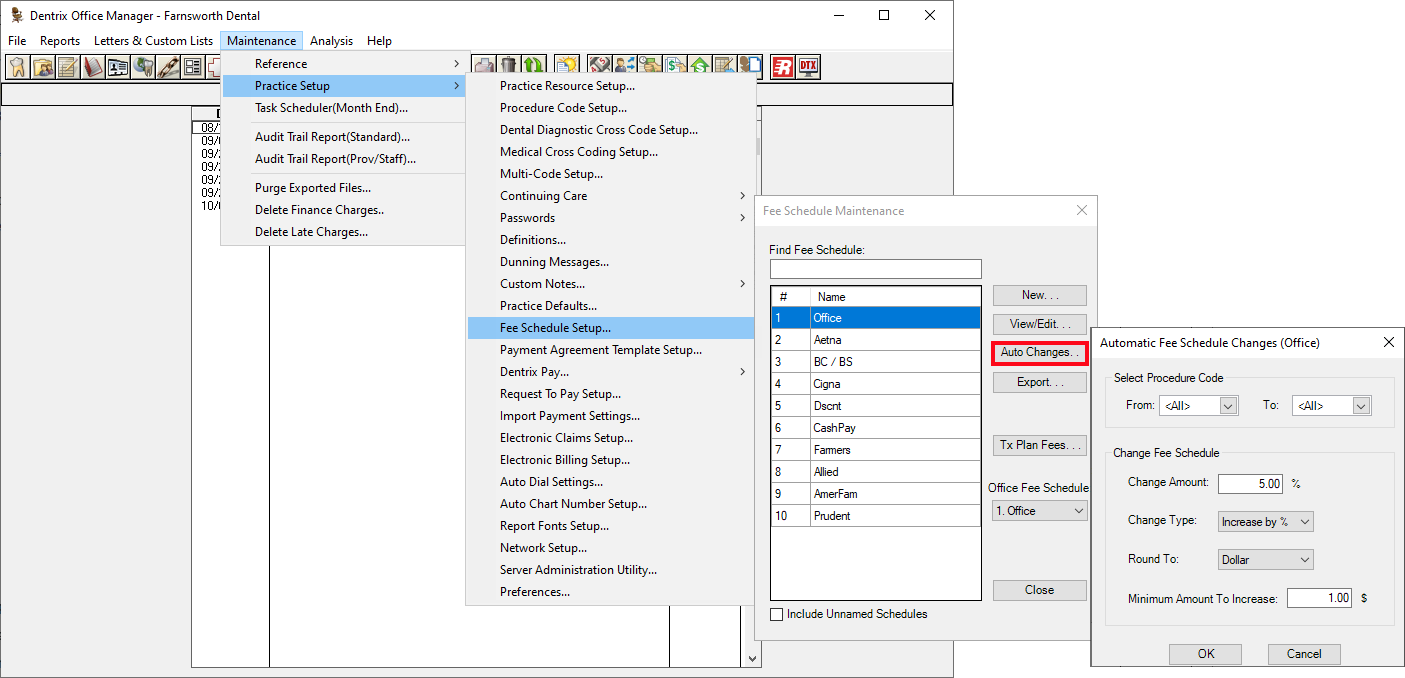
Task: Click the tooth Chart icon in toolbar
Action: coord(17,67)
